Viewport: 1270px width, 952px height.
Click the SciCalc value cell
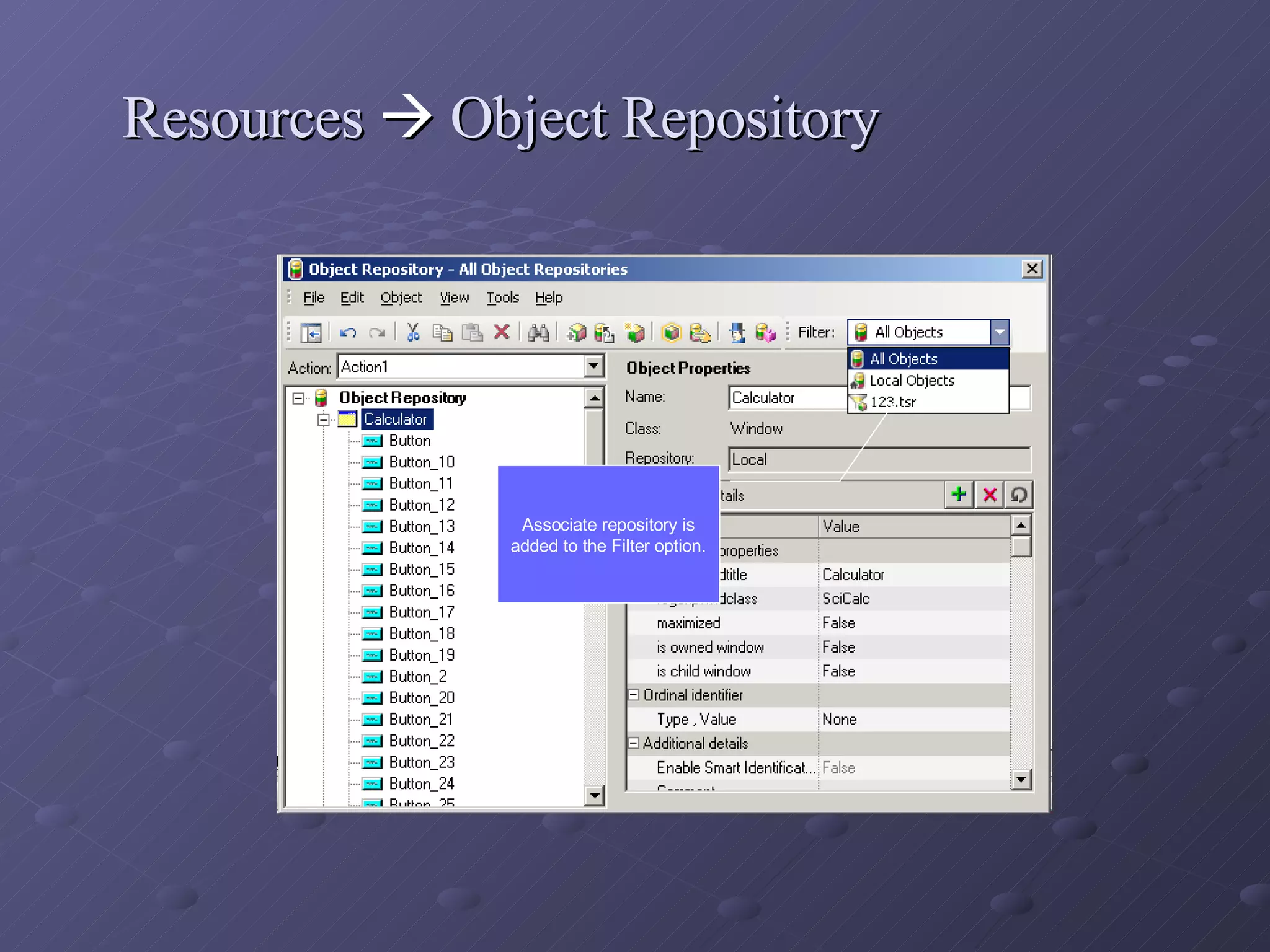tap(914, 599)
